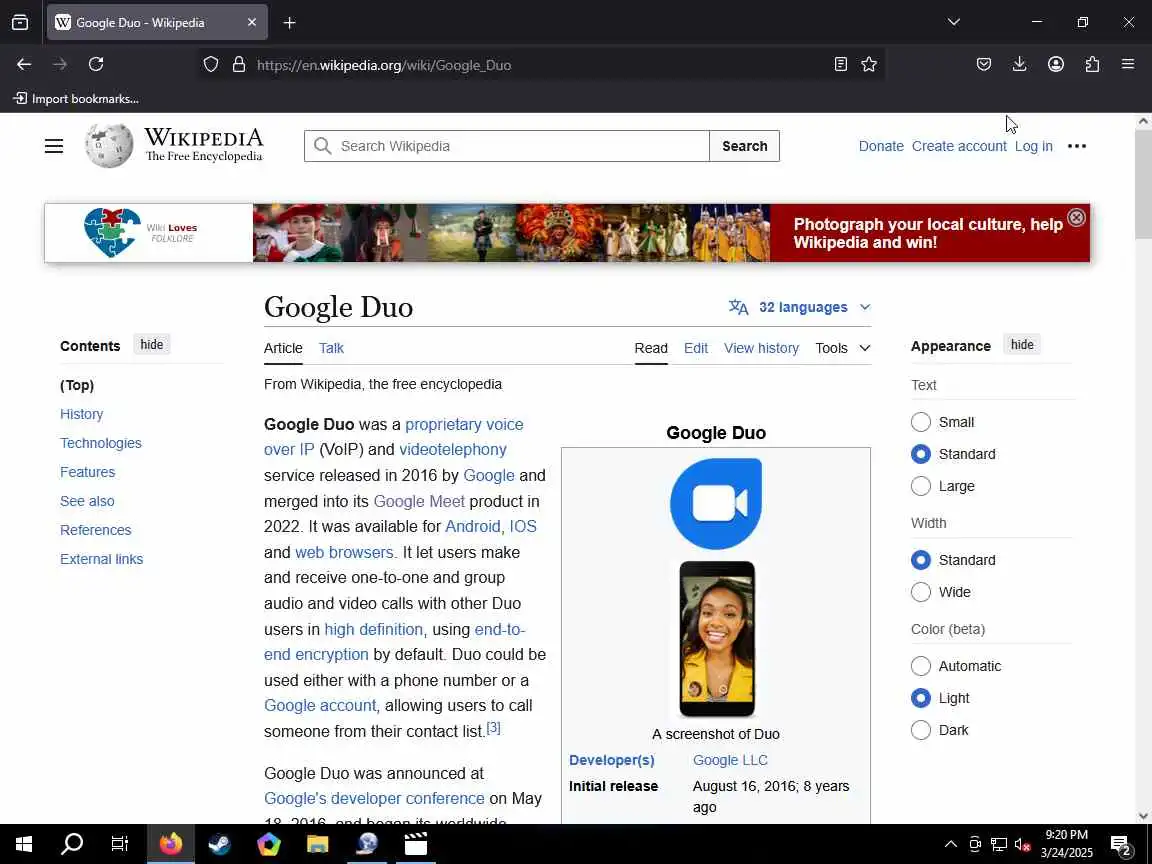Open the Edit tab
This screenshot has height=864, width=1152.
pyautogui.click(x=696, y=348)
